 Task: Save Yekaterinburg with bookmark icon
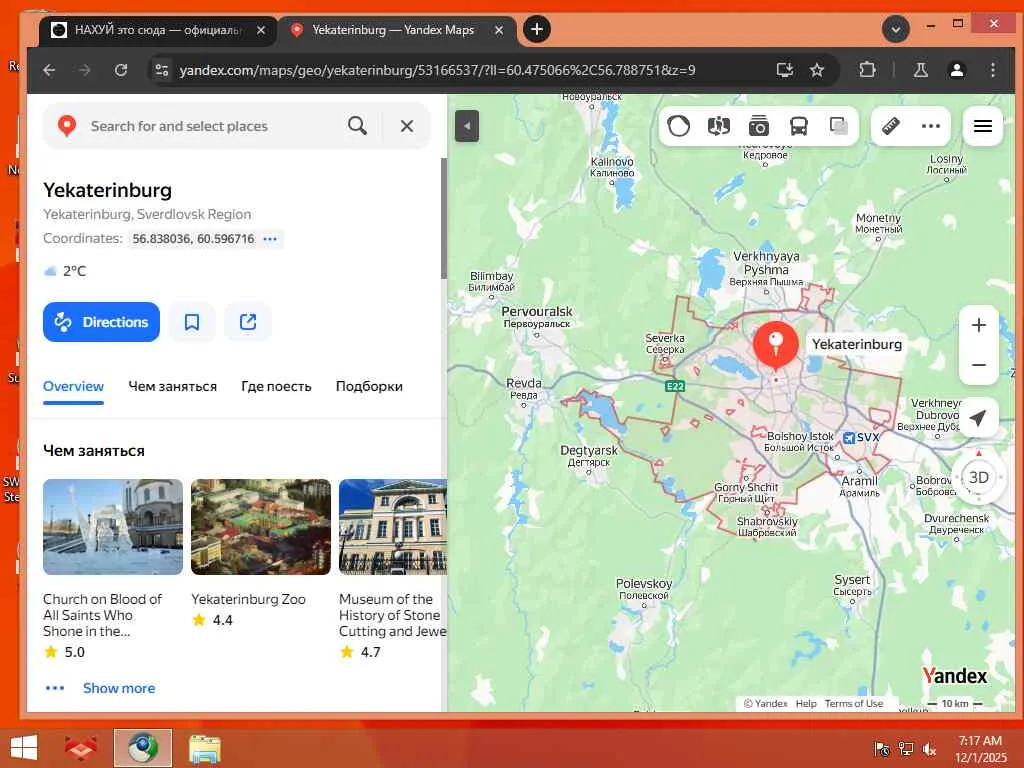(192, 322)
